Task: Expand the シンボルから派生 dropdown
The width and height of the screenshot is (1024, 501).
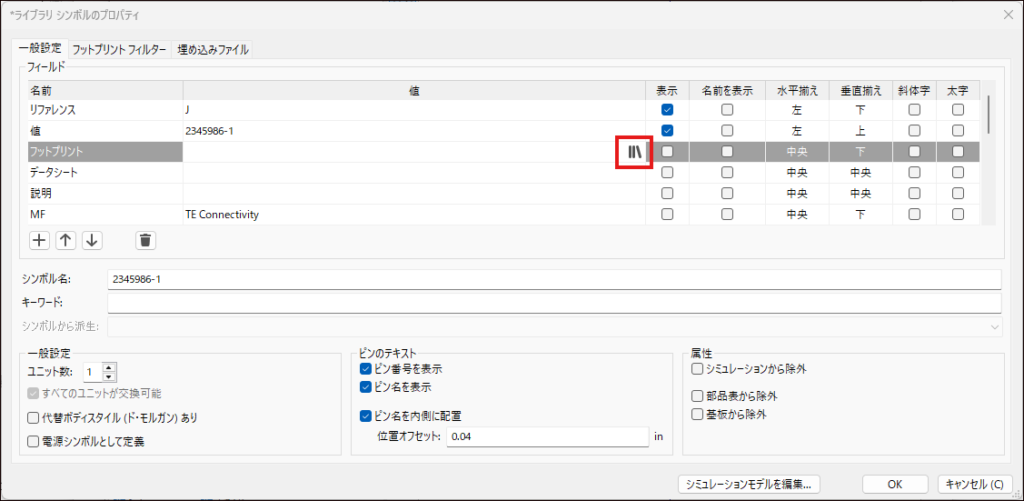Action: pyautogui.click(x=994, y=326)
